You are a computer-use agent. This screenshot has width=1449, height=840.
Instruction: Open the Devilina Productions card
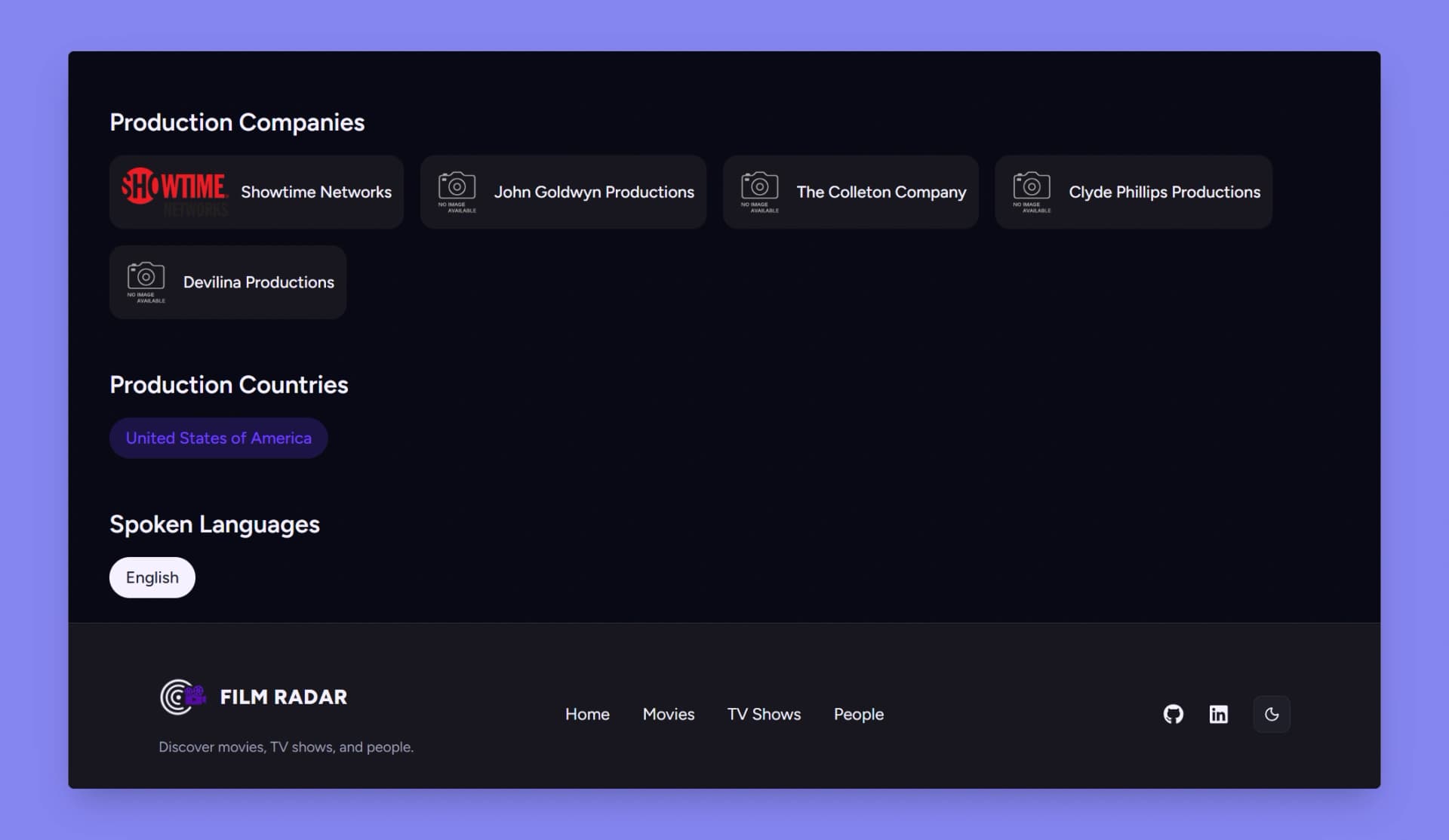[227, 282]
